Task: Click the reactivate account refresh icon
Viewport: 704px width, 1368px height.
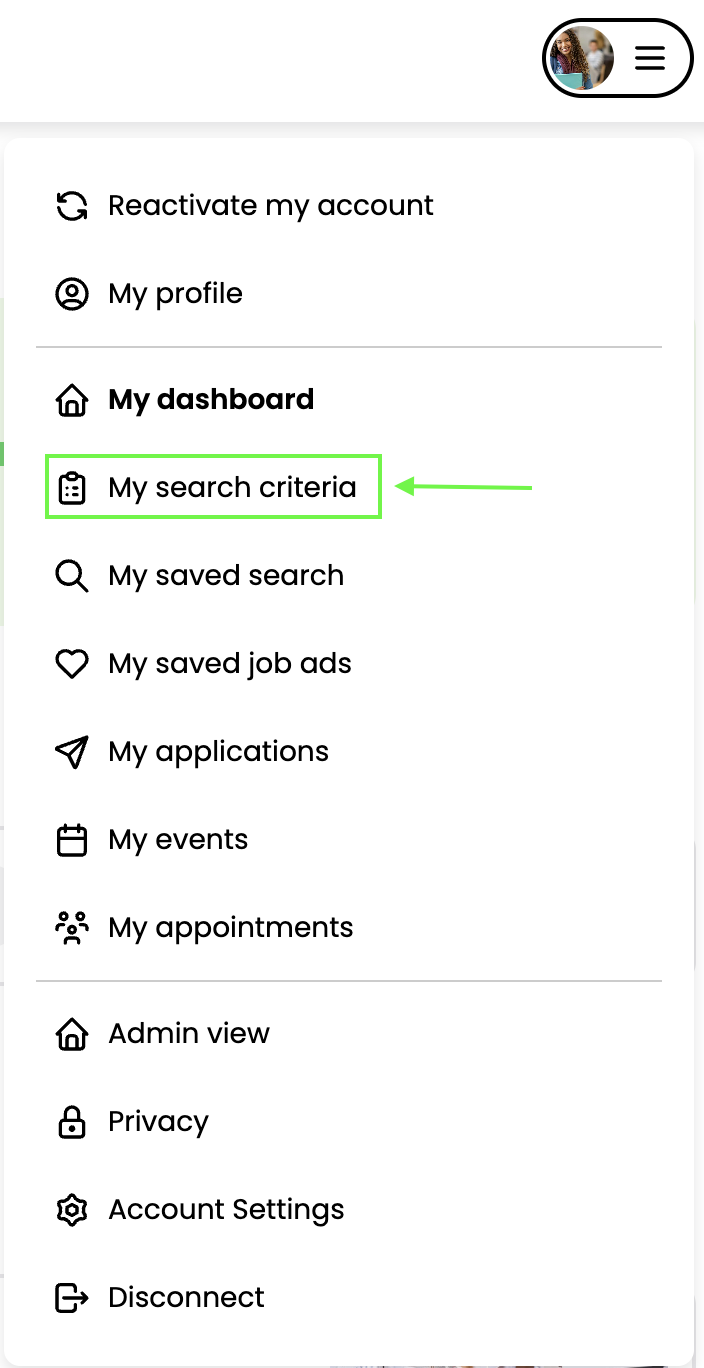Action: pyautogui.click(x=72, y=206)
